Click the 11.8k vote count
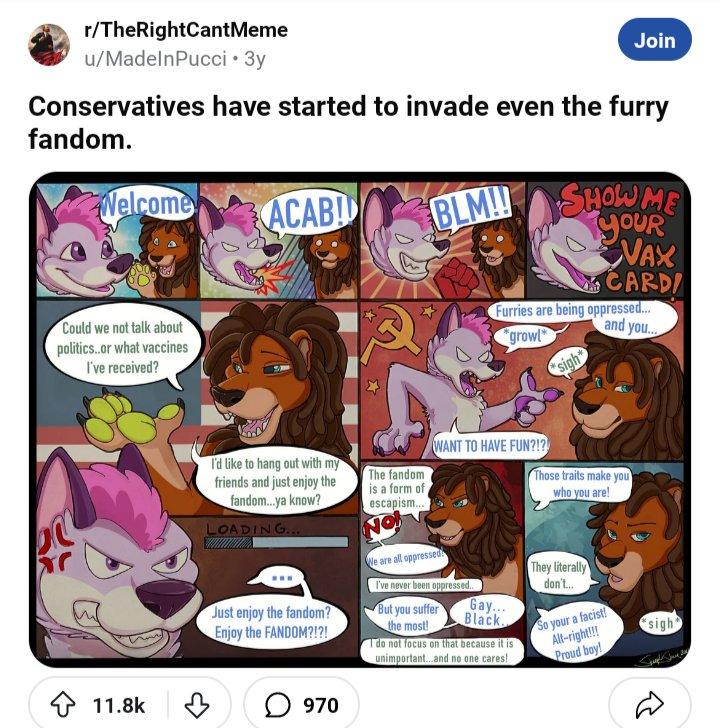Image resolution: width=720 pixels, height=728 pixels. pyautogui.click(x=118, y=705)
